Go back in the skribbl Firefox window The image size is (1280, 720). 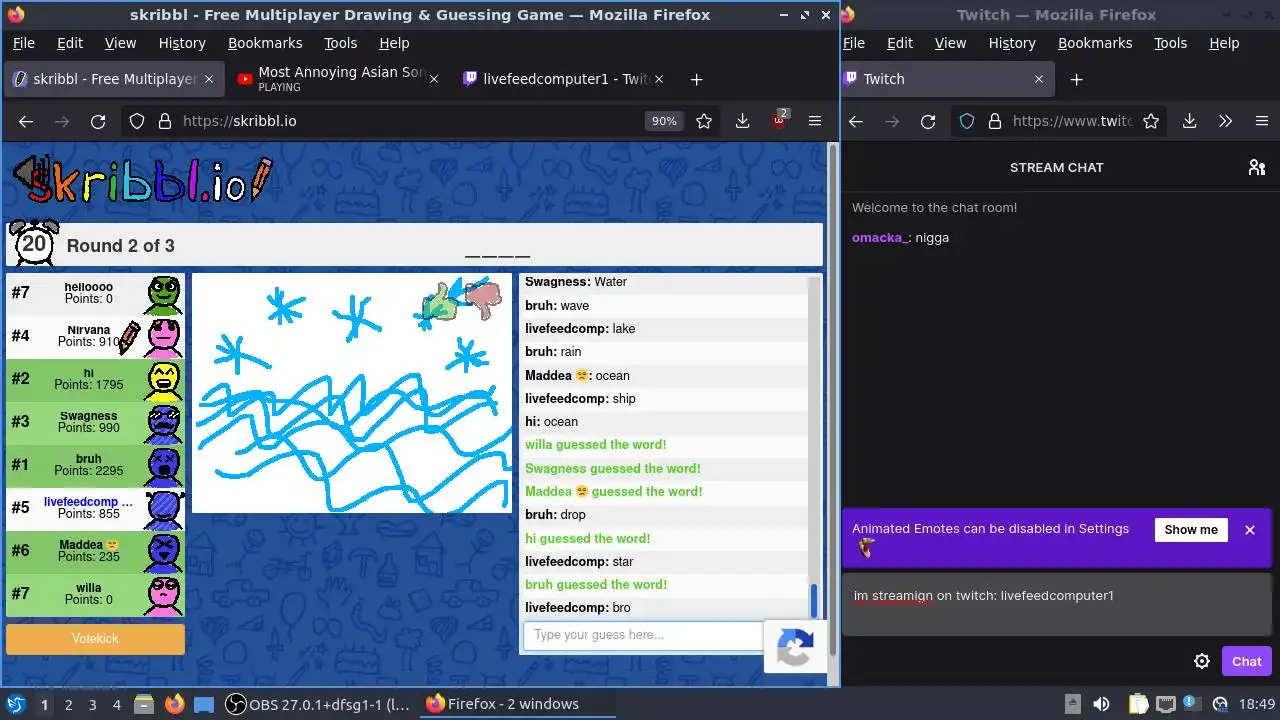[26, 121]
